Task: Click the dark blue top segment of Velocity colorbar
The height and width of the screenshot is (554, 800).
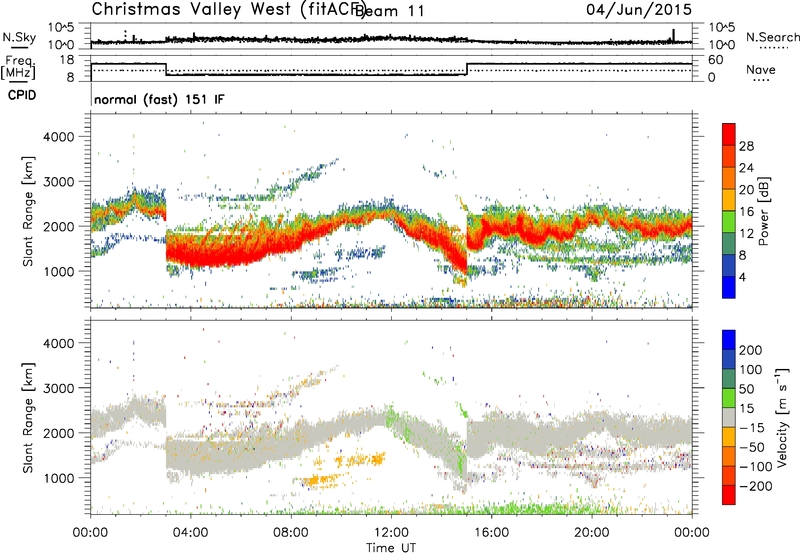Action: pos(729,340)
